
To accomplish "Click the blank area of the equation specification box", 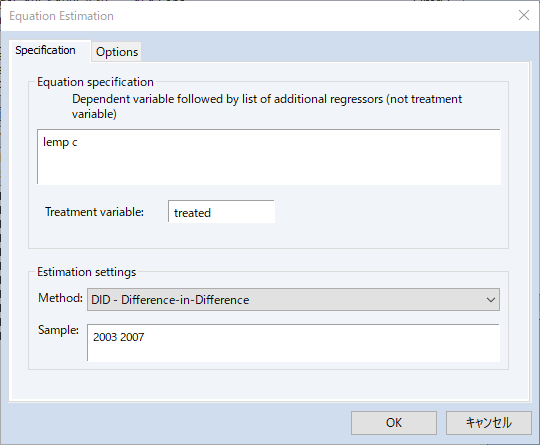I will click(x=269, y=162).
